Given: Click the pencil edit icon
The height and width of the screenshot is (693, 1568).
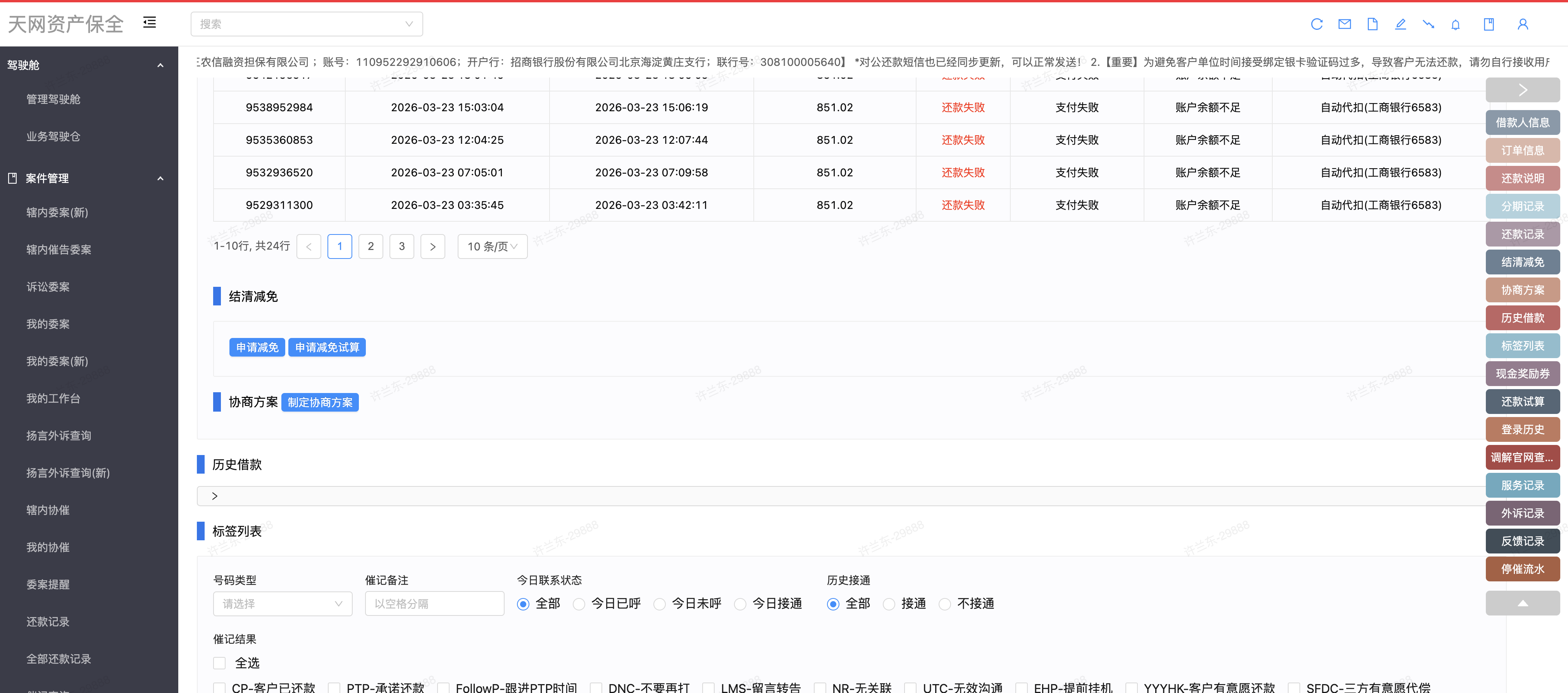Looking at the screenshot, I should click(x=1401, y=24).
